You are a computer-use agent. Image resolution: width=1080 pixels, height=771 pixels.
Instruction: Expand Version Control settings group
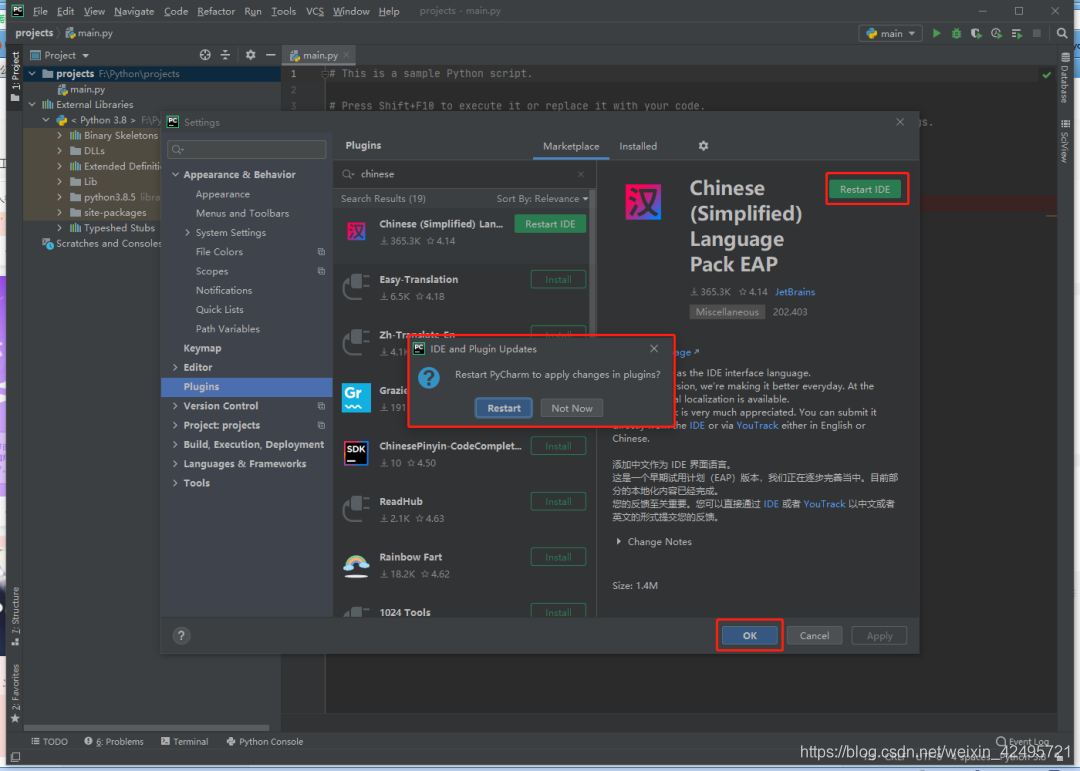click(x=176, y=407)
